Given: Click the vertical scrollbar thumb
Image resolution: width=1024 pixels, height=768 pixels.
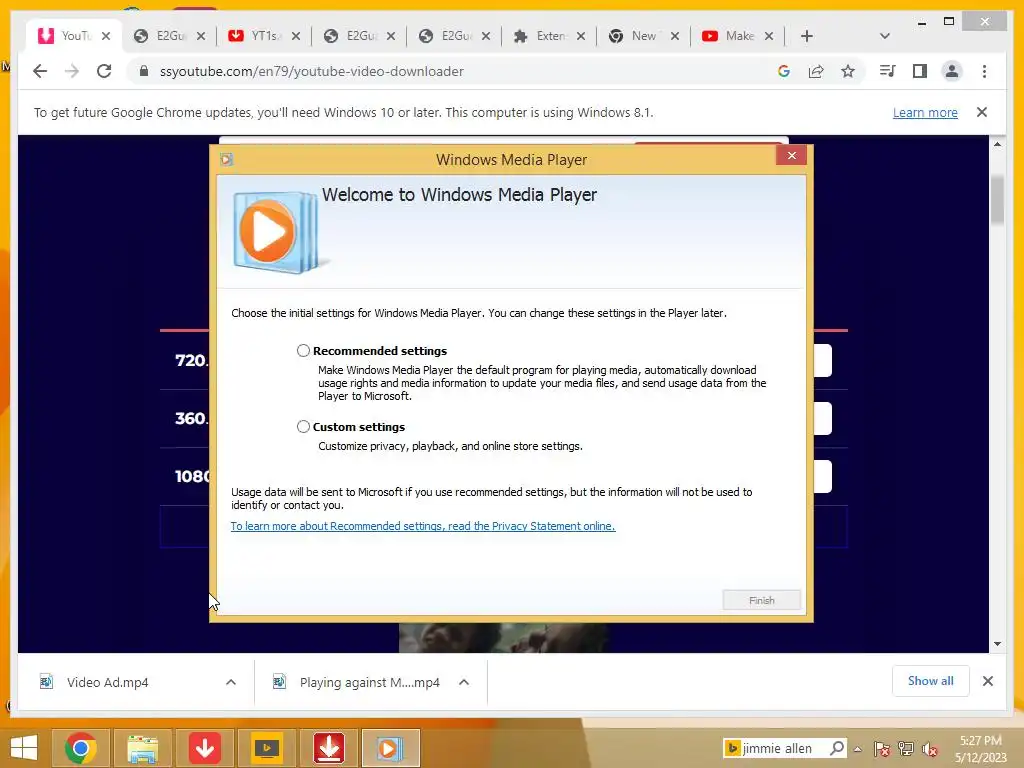Looking at the screenshot, I should point(997,200).
